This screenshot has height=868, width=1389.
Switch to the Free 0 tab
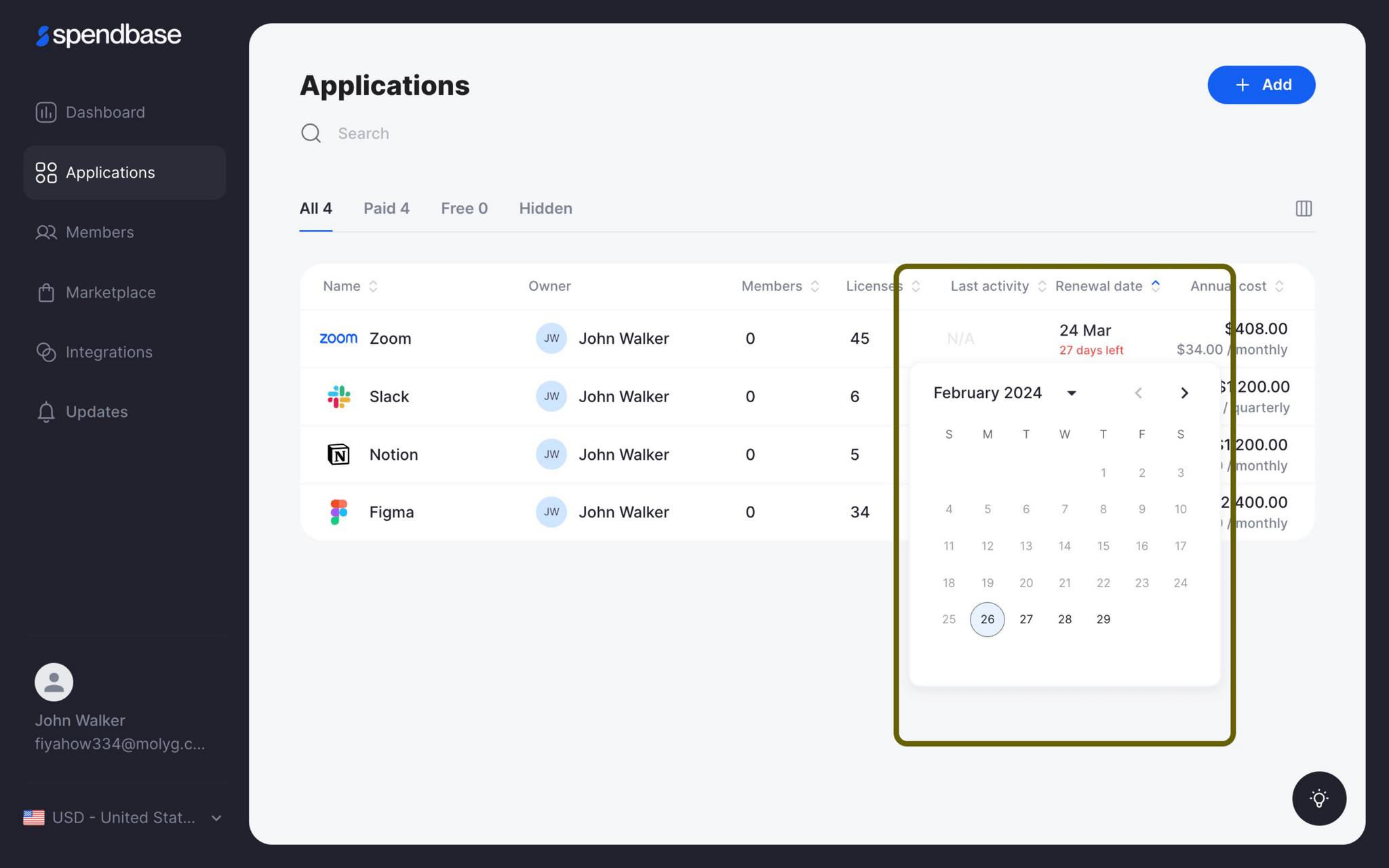(x=465, y=209)
